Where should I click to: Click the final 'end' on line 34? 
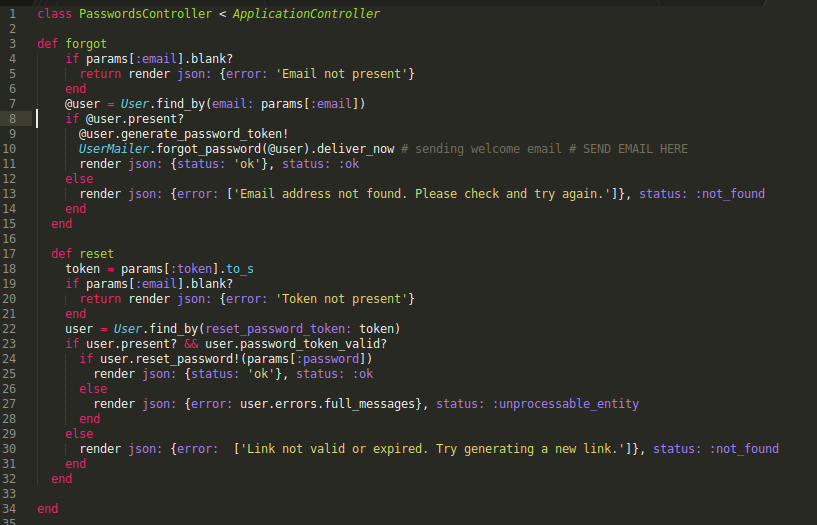48,509
